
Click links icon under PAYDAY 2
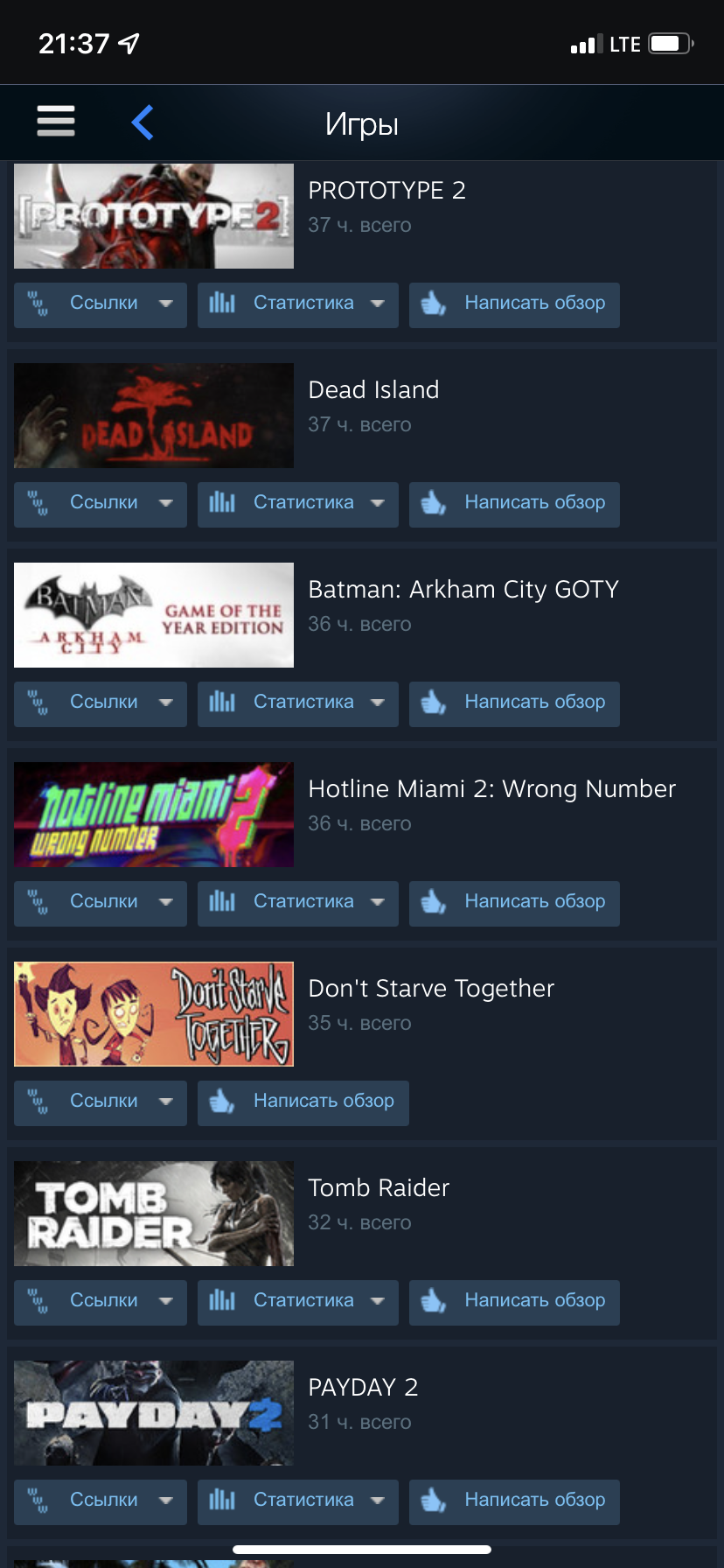tap(38, 1501)
